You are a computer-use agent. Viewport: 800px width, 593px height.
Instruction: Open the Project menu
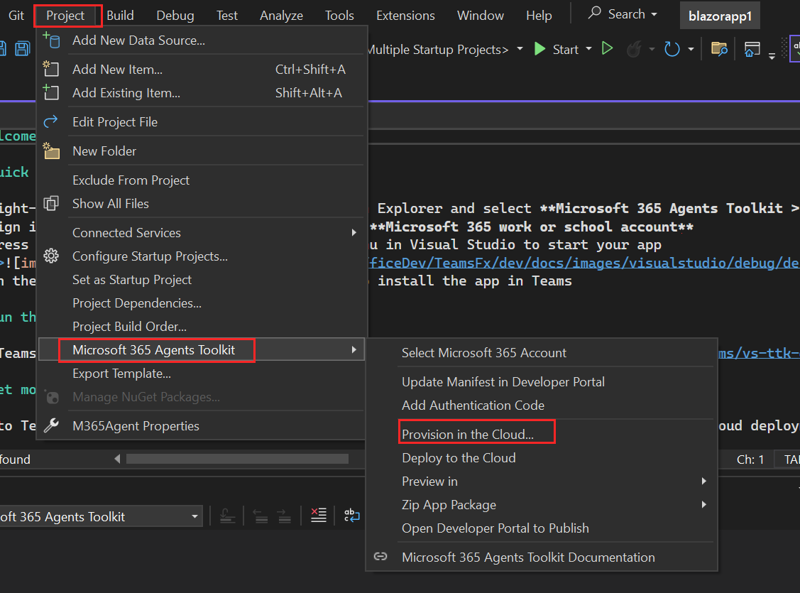[65, 16]
